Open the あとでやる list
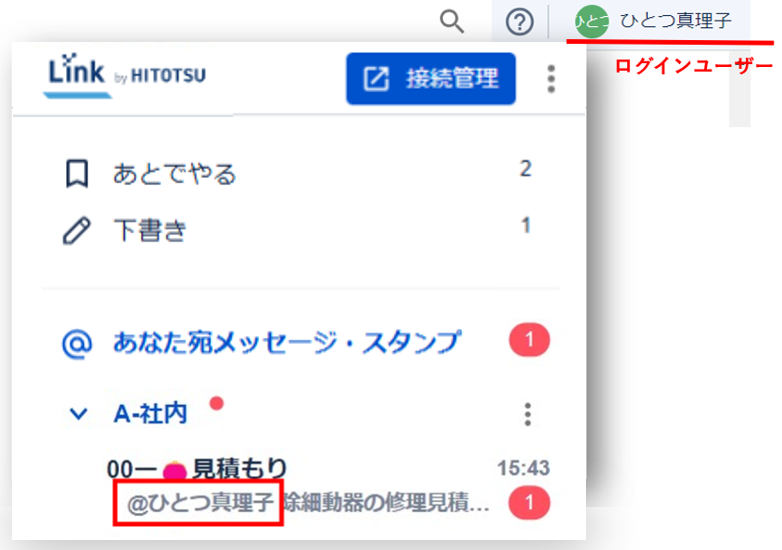Viewport: 782px width, 550px height. [175, 174]
